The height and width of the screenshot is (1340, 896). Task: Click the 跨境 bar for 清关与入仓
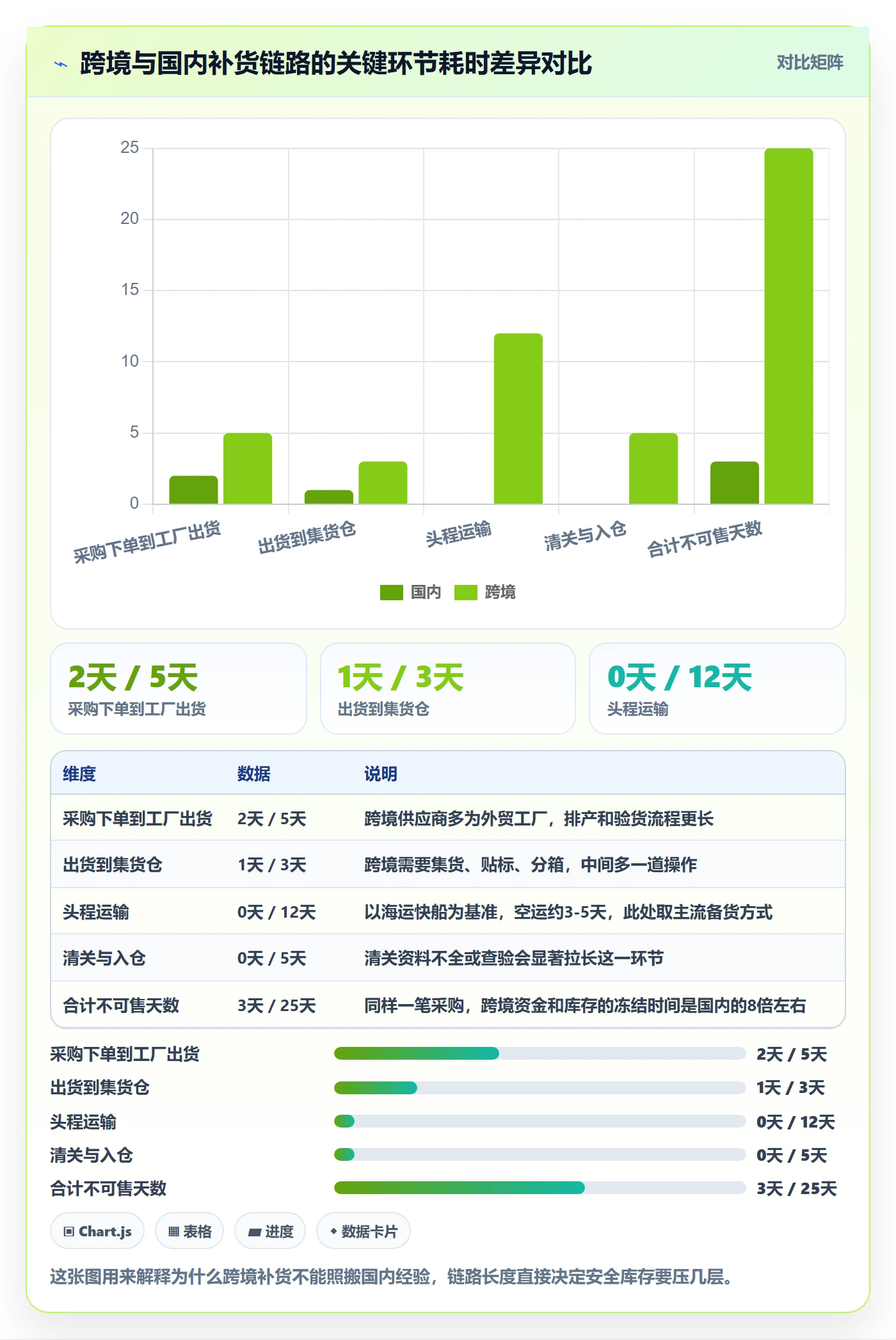pos(653,468)
